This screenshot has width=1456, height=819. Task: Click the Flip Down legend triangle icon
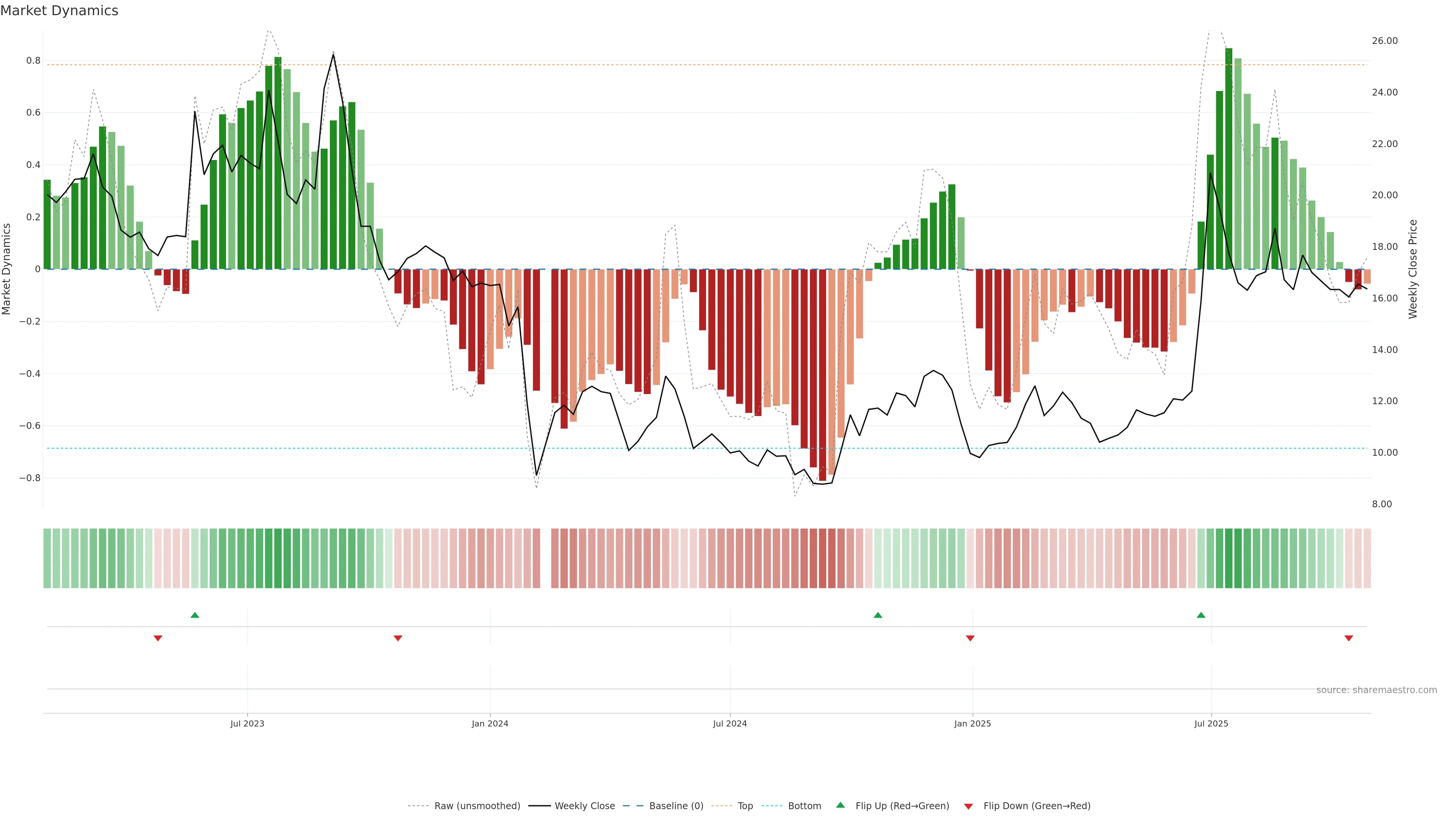click(x=968, y=806)
